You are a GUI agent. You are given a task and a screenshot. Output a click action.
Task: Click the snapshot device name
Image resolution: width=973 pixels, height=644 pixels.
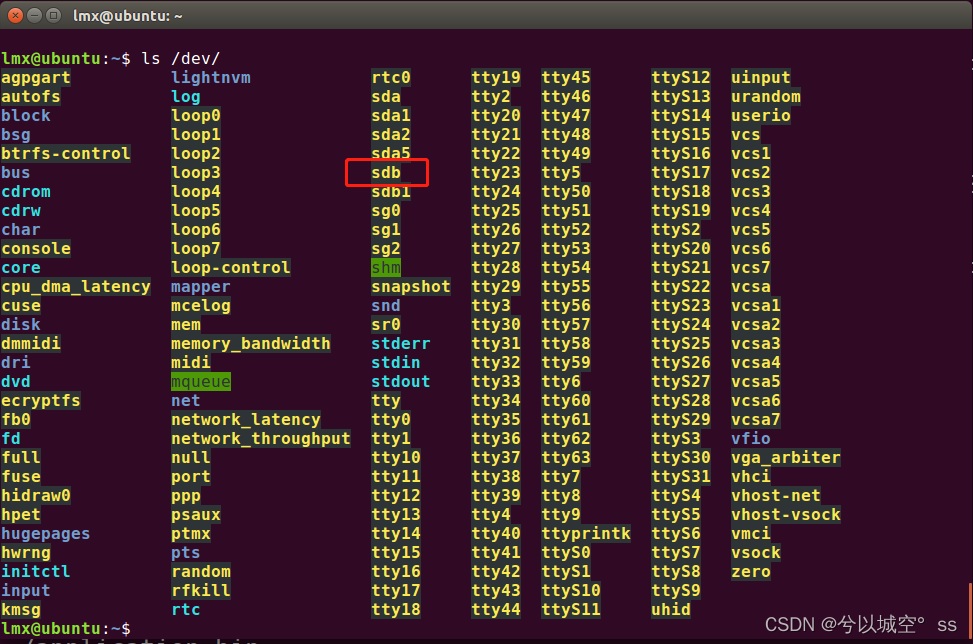(410, 286)
